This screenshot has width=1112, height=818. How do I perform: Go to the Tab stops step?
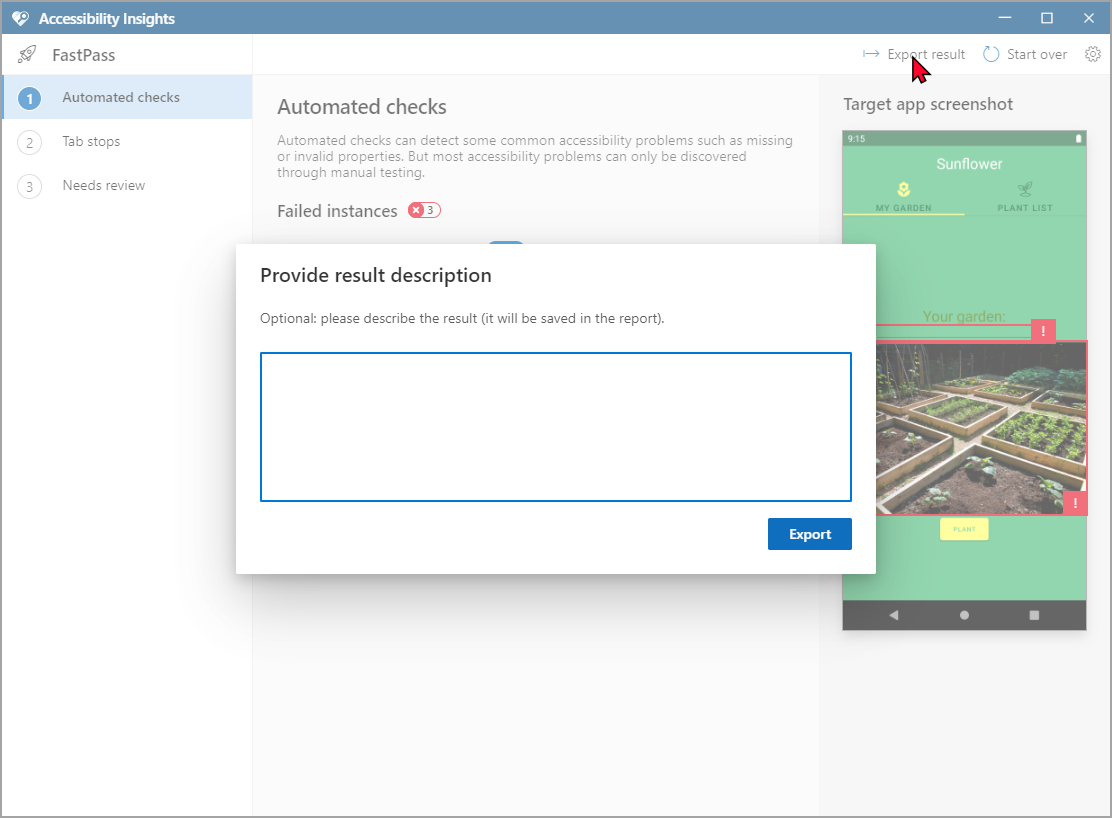90,141
